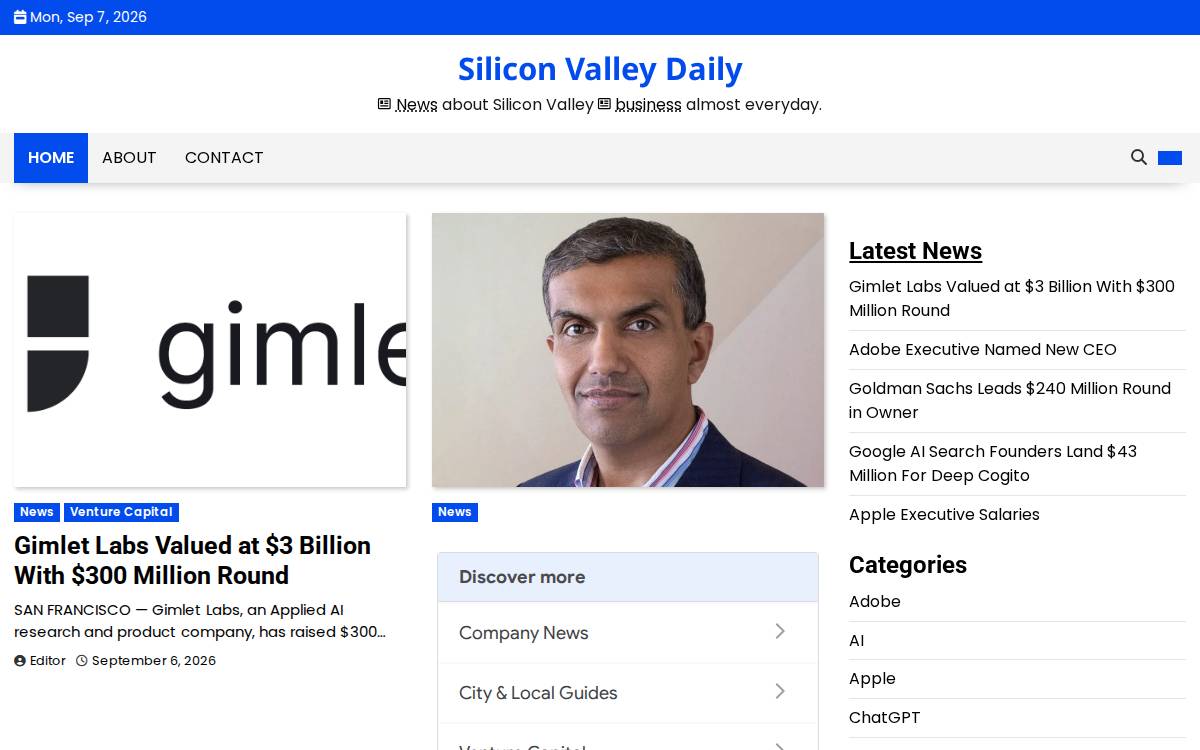
Task: Click the News tag under portrait photo
Action: click(455, 512)
